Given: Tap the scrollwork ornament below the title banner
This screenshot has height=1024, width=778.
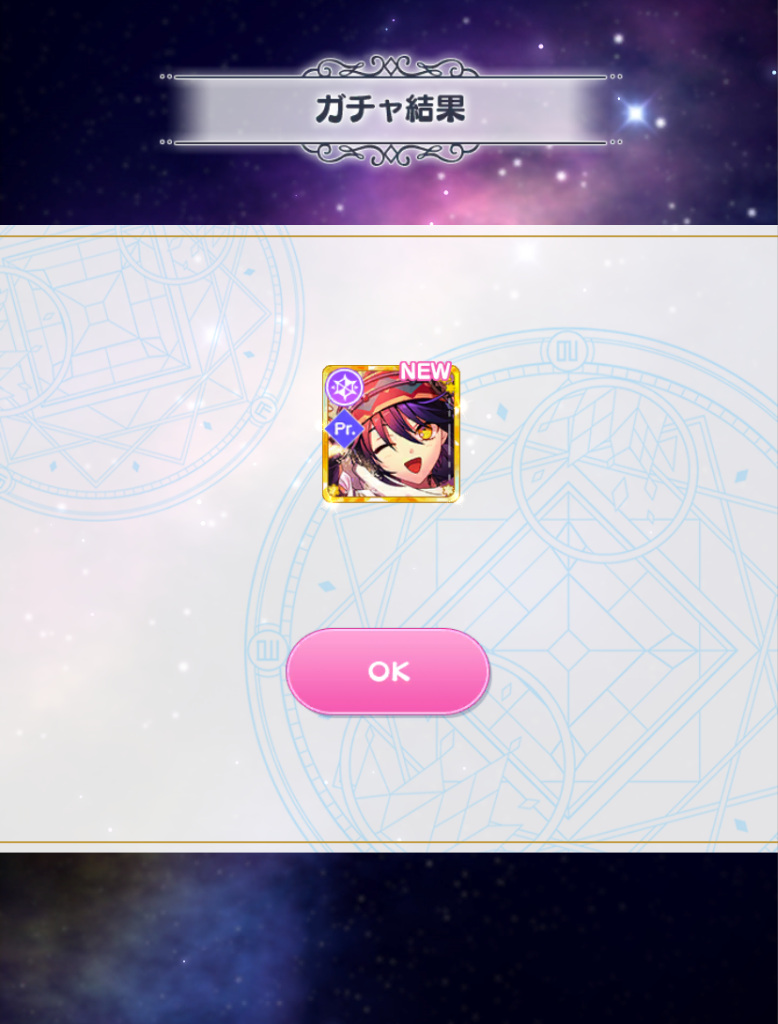Looking at the screenshot, I should pos(389,154).
